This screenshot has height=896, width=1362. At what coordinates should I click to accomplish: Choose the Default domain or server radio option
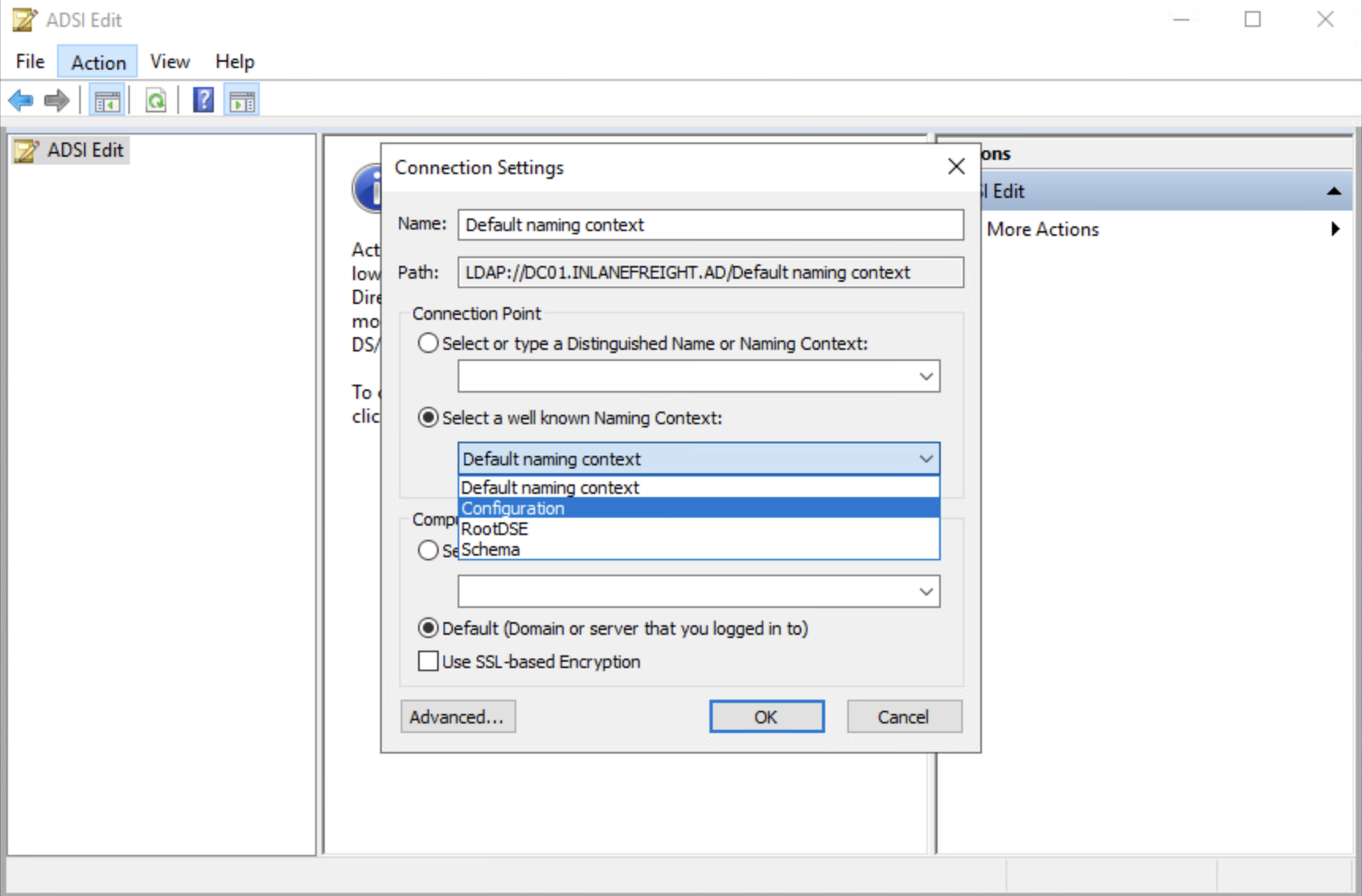pyautogui.click(x=428, y=628)
